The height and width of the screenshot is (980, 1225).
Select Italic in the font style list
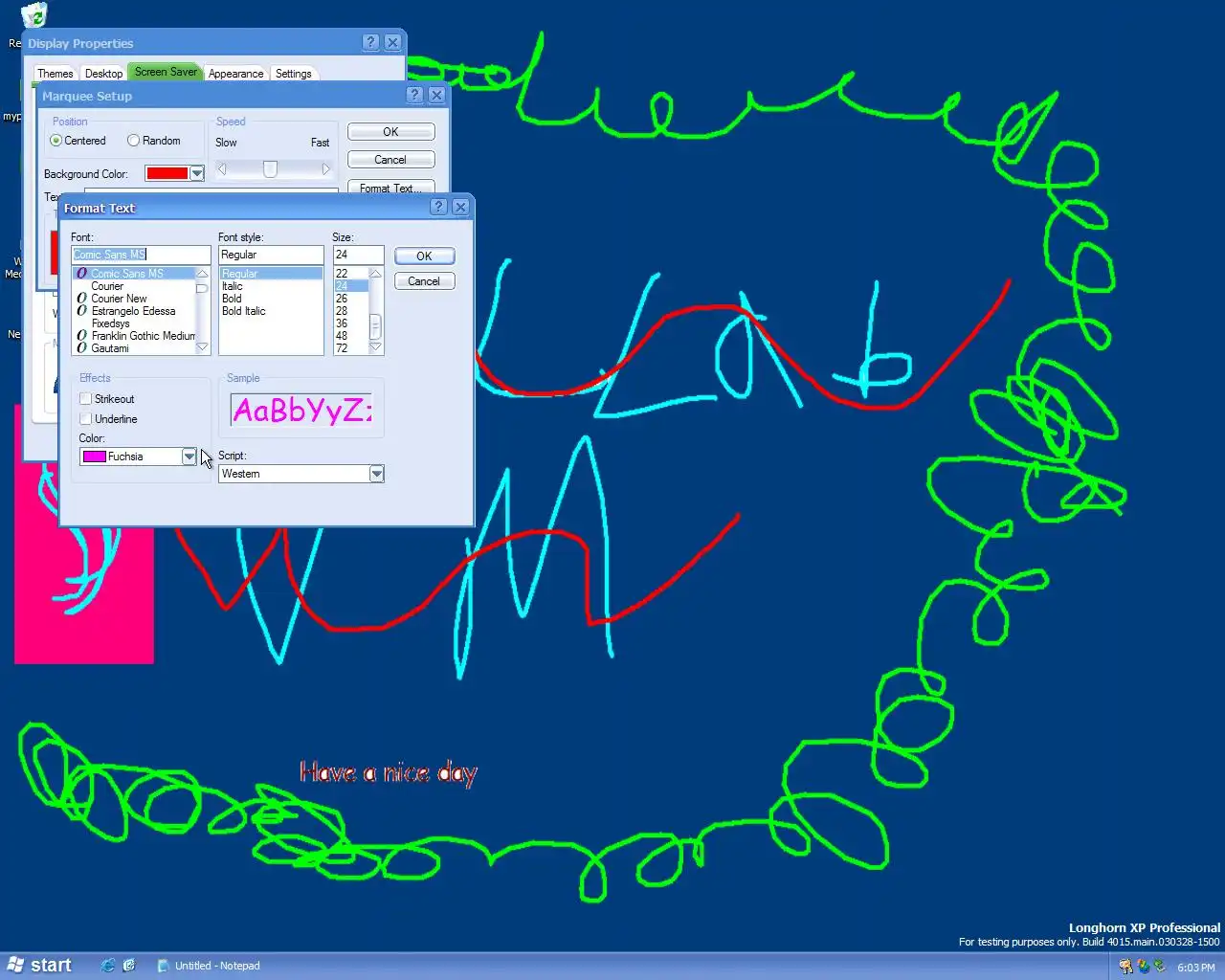pos(271,286)
